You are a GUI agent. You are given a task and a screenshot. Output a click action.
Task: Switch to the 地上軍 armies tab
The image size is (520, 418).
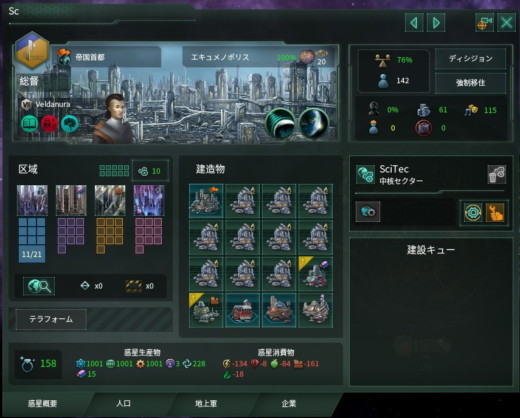206,403
